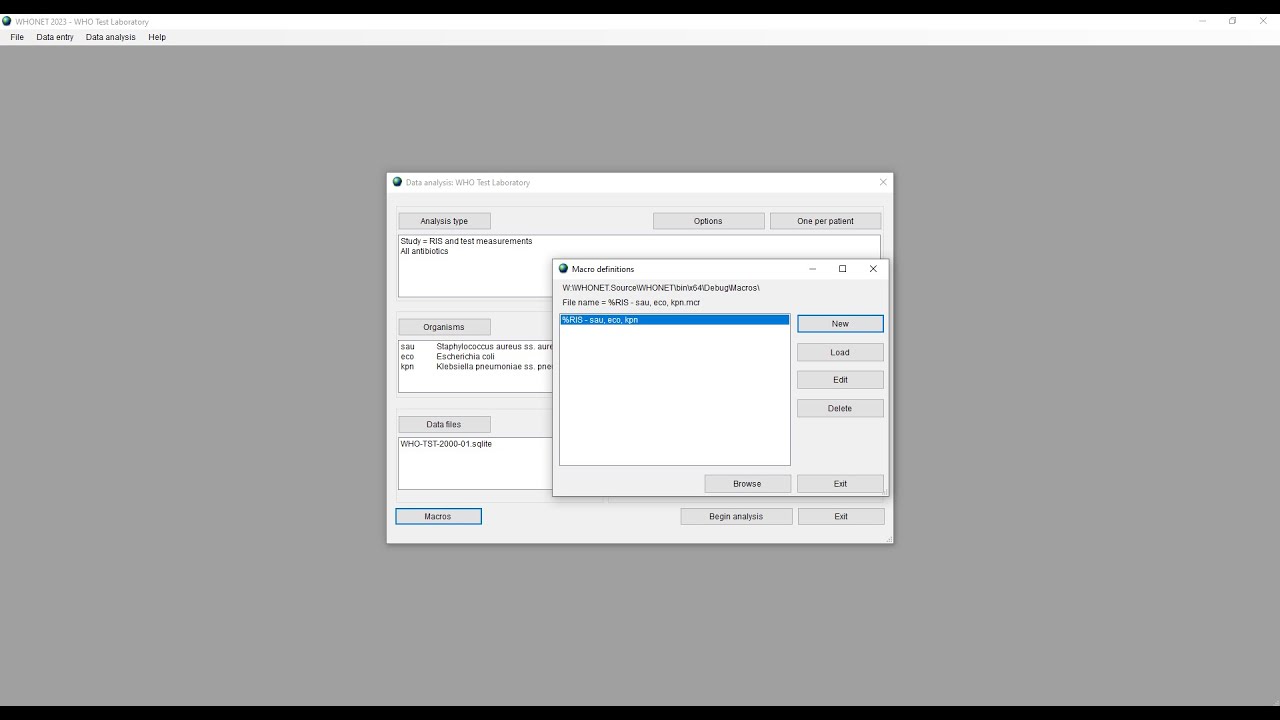1280x720 pixels.
Task: Maximize the Macro definitions dialog
Action: [842, 269]
